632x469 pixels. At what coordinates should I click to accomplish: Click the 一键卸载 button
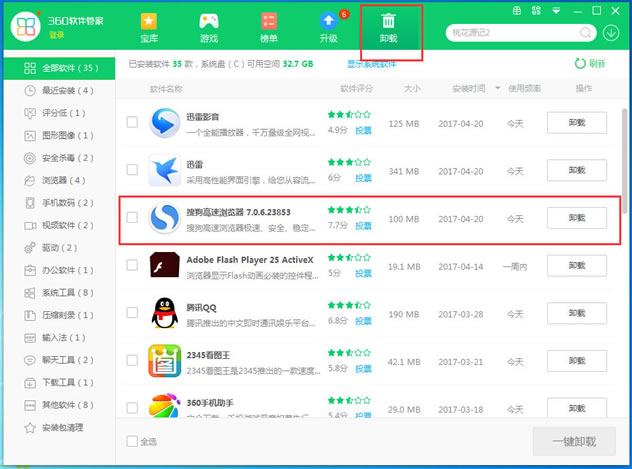pos(574,442)
